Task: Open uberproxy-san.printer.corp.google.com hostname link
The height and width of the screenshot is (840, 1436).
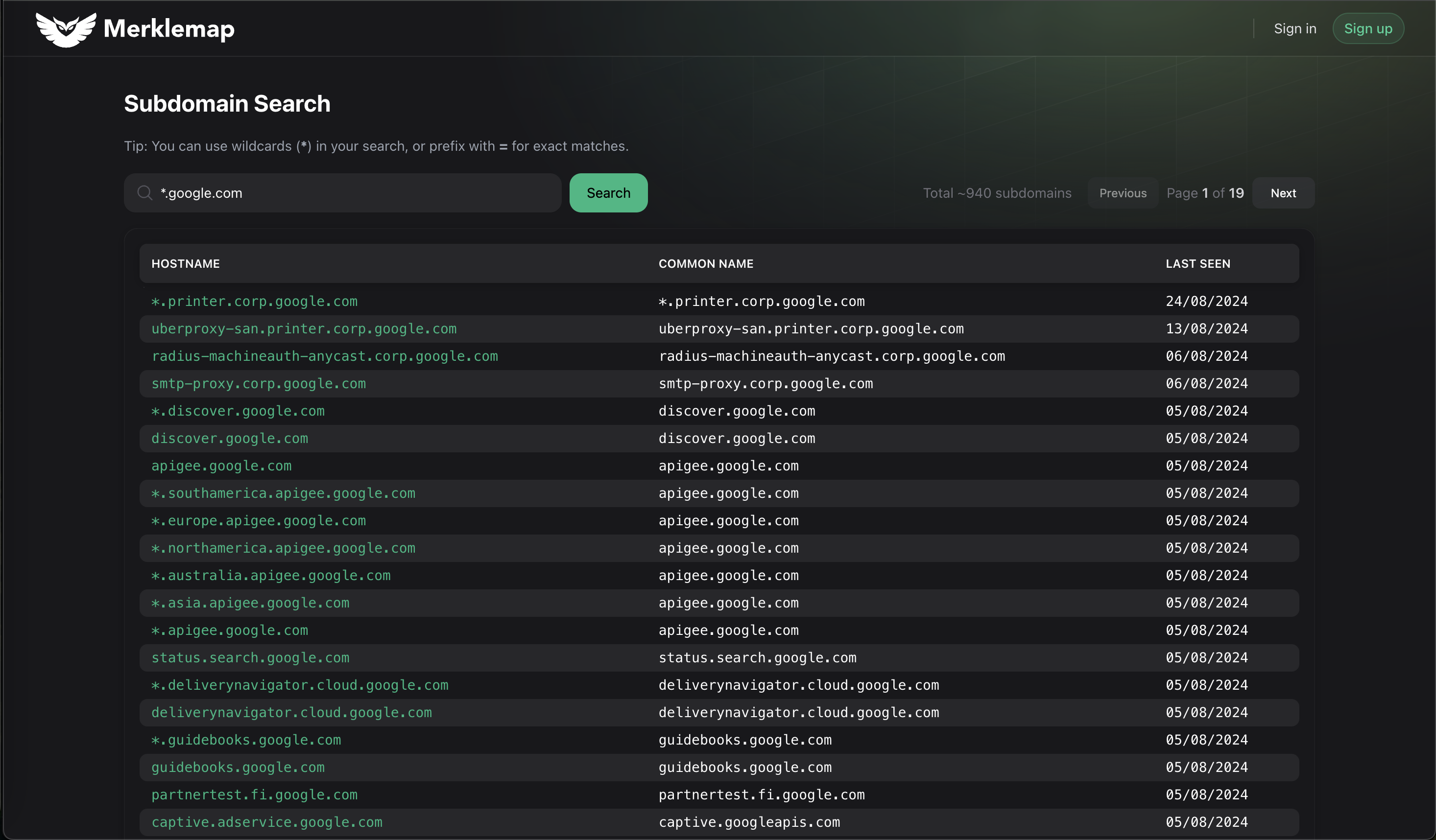Action: (x=304, y=328)
